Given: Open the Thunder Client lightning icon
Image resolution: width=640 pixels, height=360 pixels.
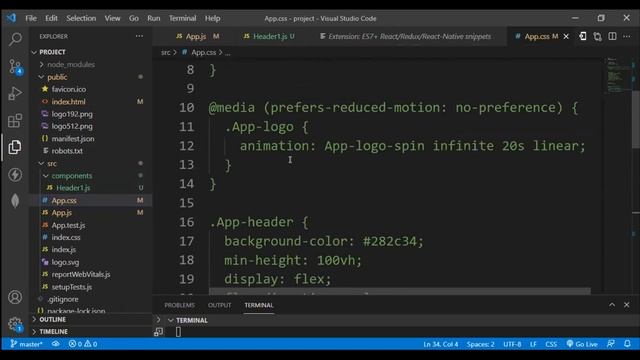Looking at the screenshot, I should (15, 175).
